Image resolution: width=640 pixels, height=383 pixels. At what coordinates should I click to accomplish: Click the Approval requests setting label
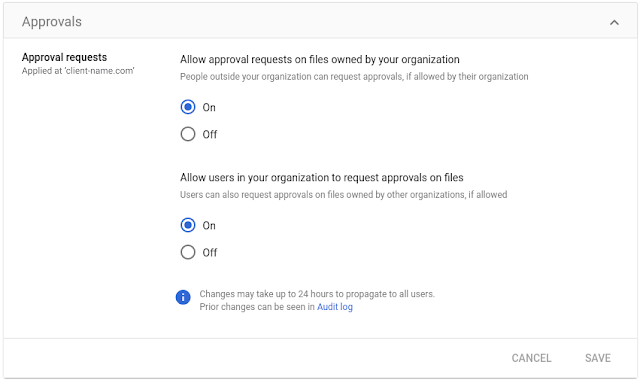click(x=64, y=57)
